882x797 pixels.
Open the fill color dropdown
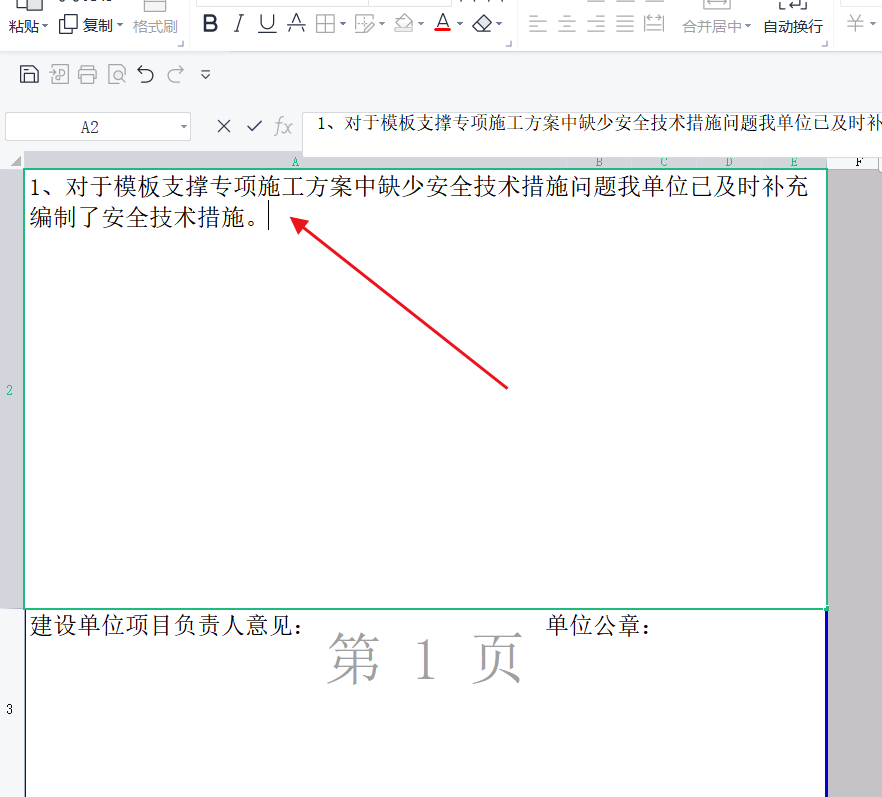tap(421, 24)
